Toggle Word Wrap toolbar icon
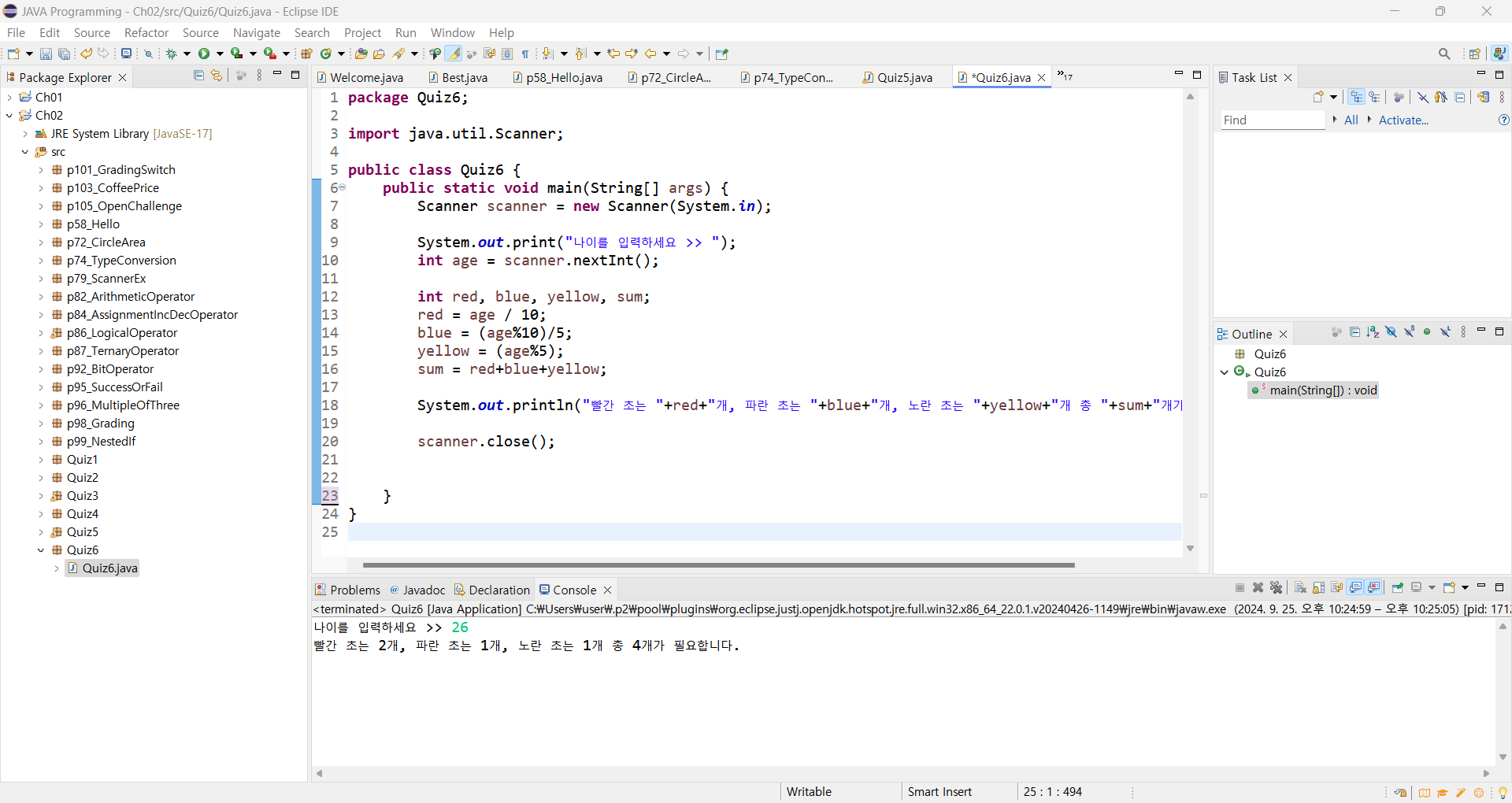 [489, 54]
